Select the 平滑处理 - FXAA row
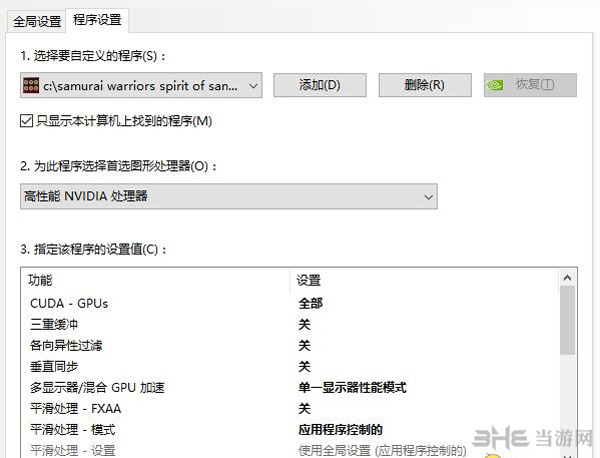This screenshot has height=458, width=600. point(289,409)
